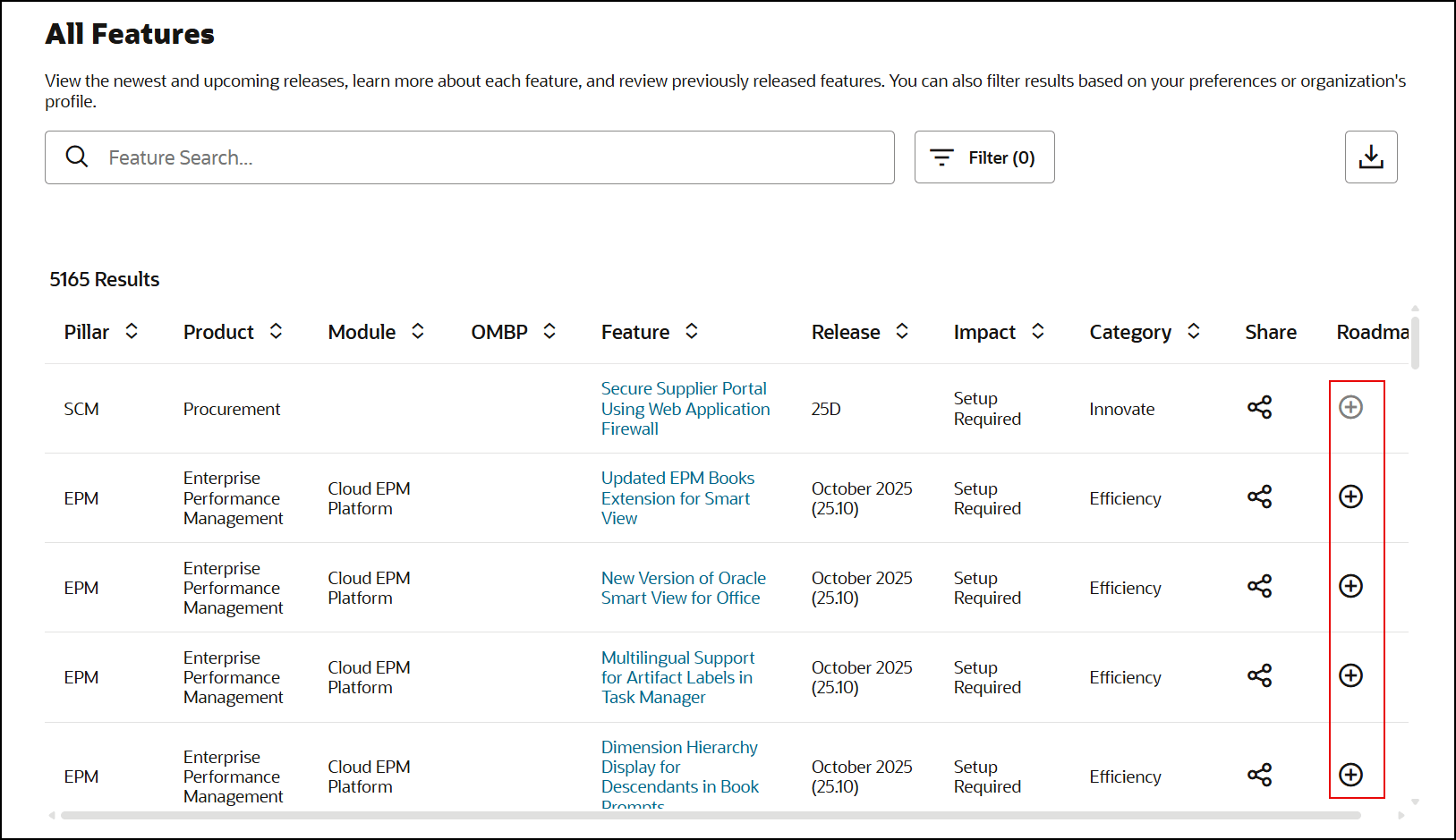Share the Multilingual Support for Artifact Labels feature
Viewport: 1456px width, 840px height.
click(1260, 676)
